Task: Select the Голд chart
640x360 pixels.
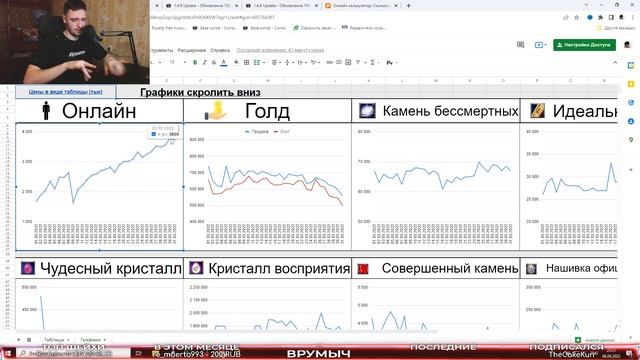Action: [267, 187]
